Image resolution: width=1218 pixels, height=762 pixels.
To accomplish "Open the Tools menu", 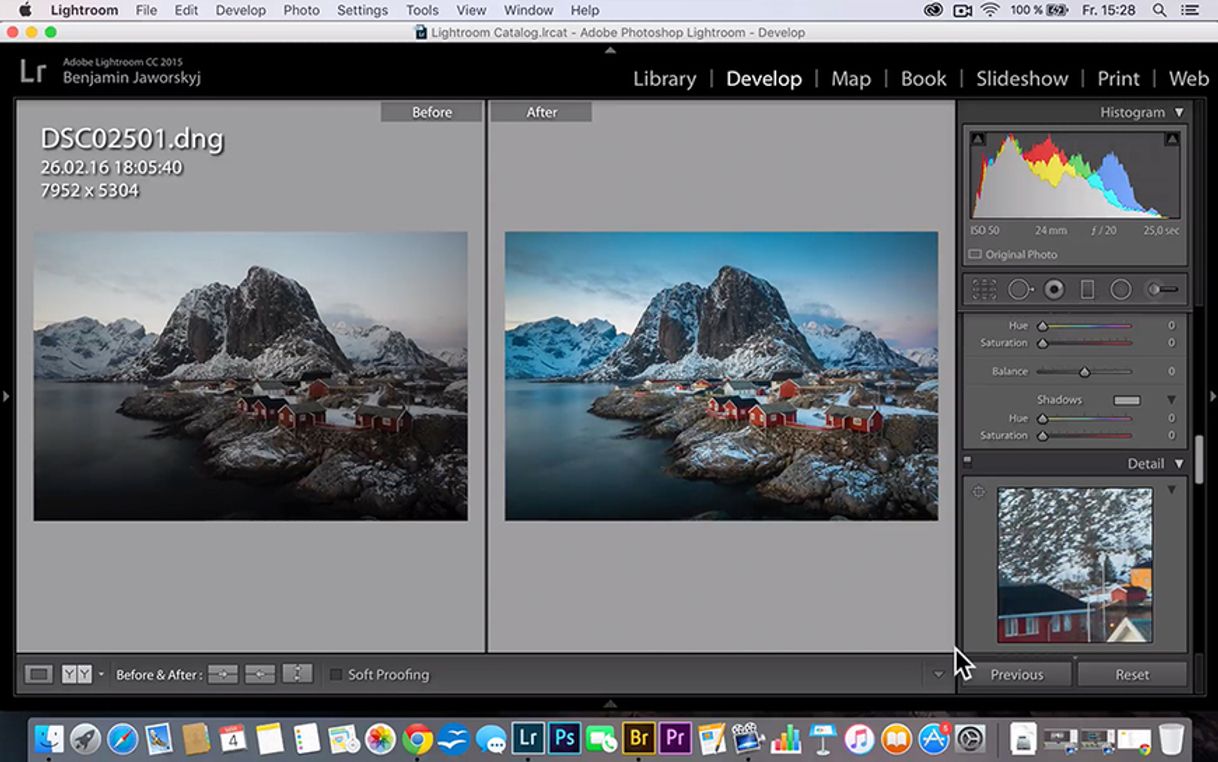I will [x=422, y=10].
